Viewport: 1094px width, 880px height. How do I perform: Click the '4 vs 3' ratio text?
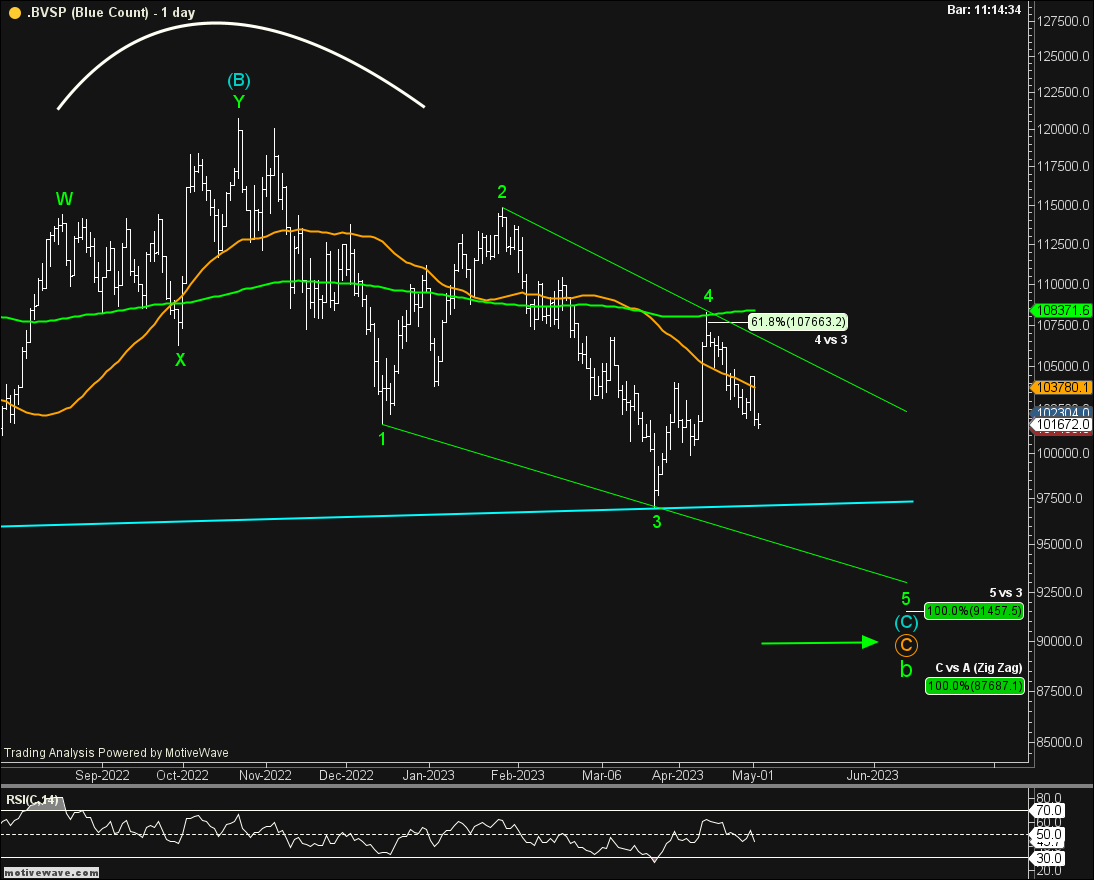pyautogui.click(x=831, y=340)
